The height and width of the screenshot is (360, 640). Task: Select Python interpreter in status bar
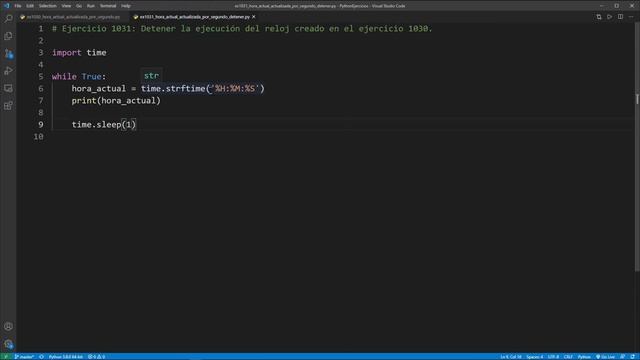[x=66, y=357]
